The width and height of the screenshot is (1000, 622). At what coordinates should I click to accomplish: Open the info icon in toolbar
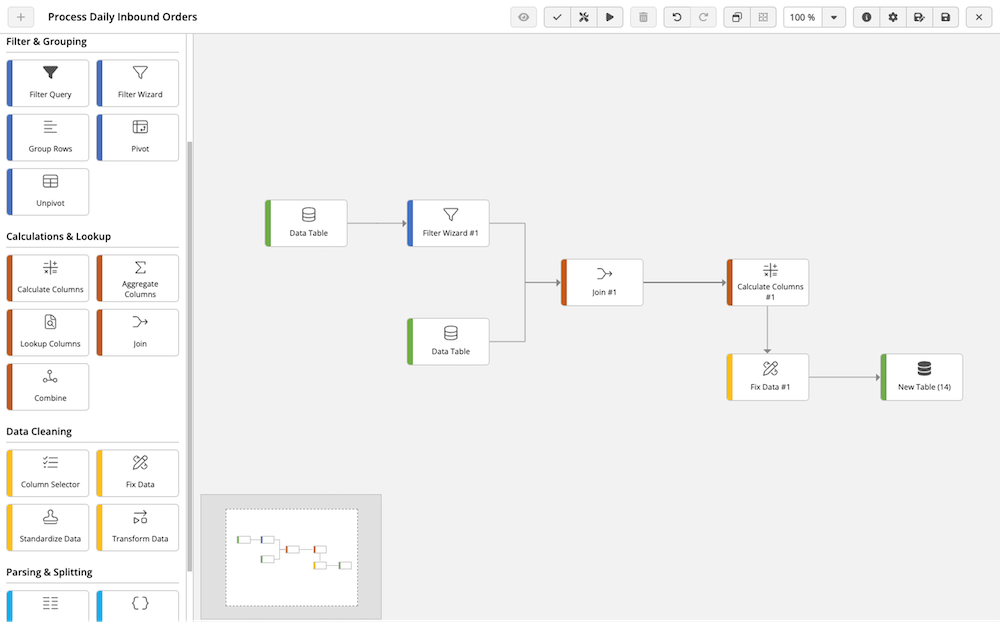(x=867, y=17)
